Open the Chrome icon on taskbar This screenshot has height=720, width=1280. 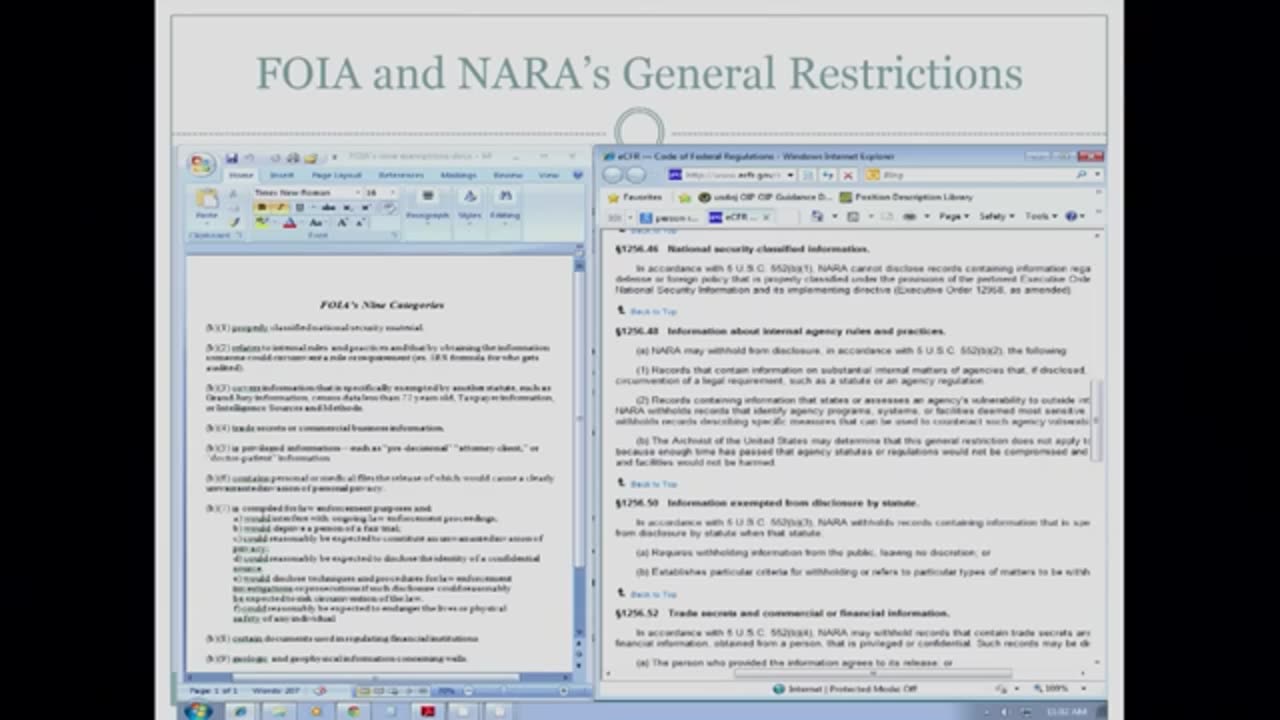click(x=353, y=711)
